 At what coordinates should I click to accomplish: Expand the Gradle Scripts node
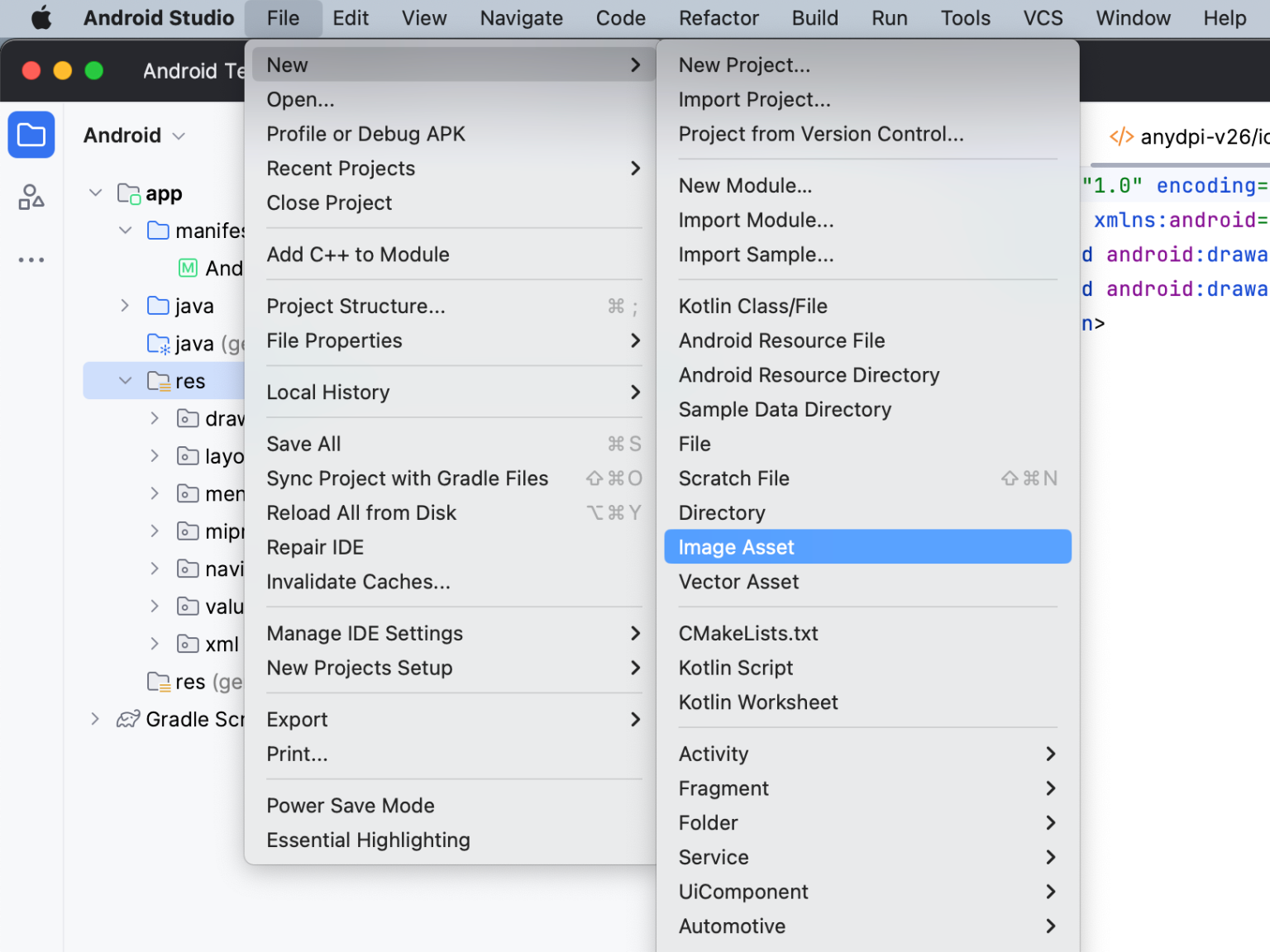click(95, 719)
